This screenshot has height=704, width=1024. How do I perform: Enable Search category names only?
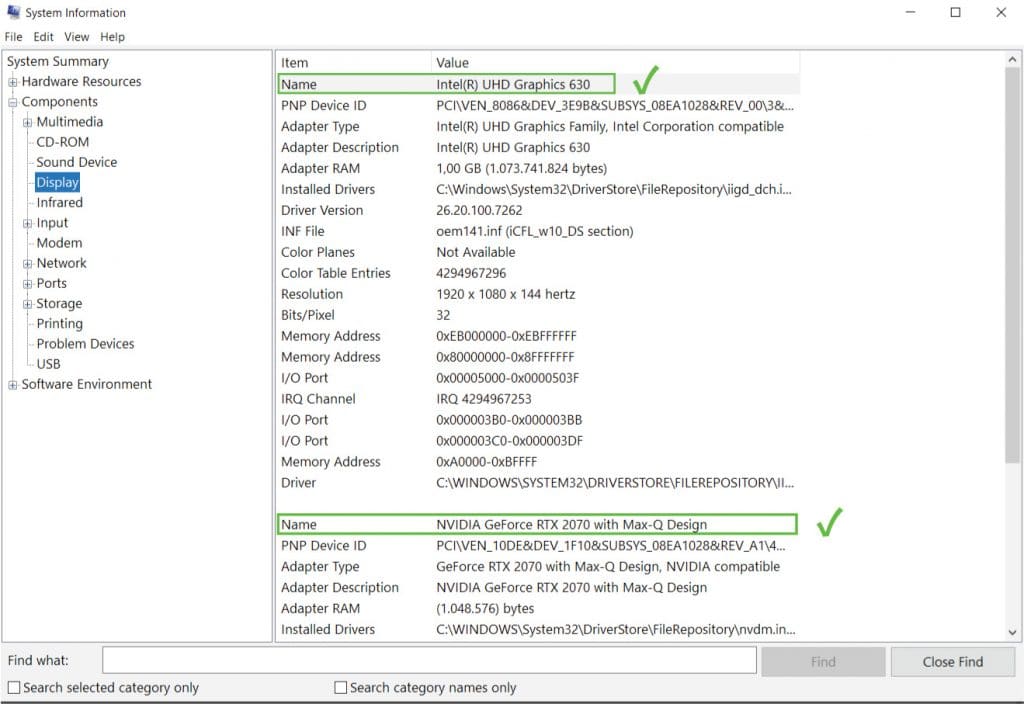tap(341, 688)
